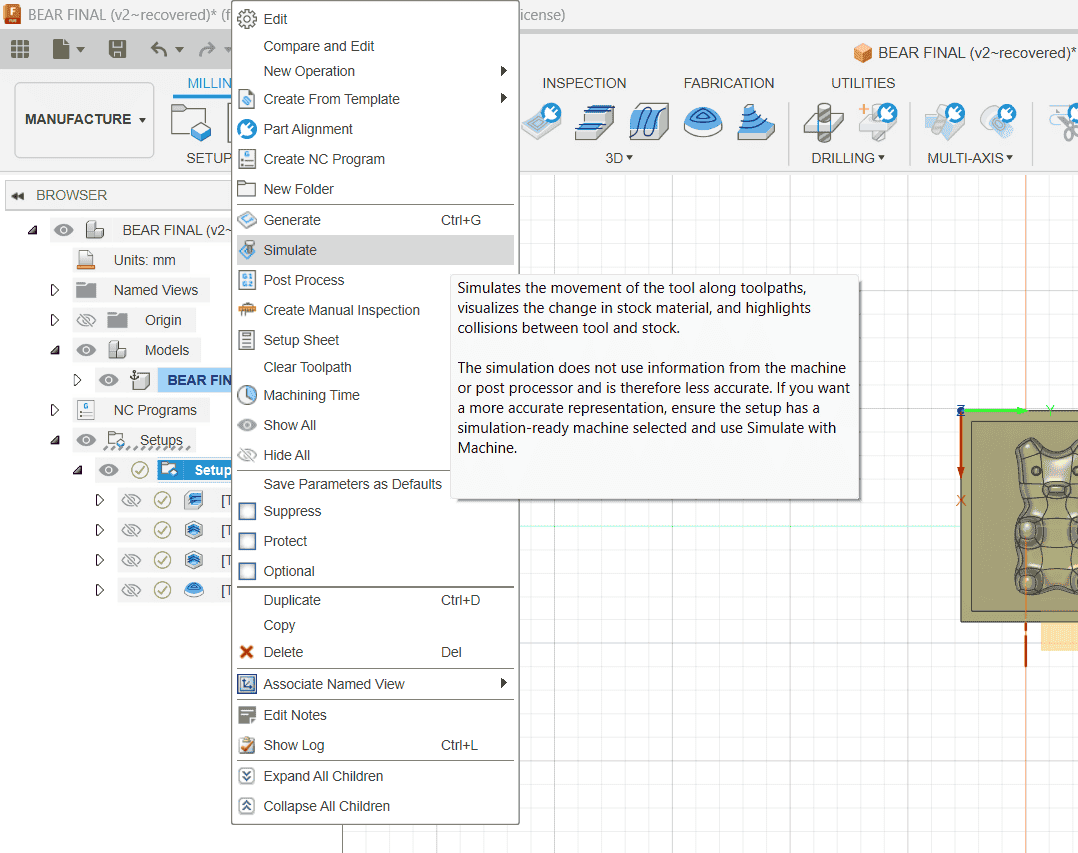1078x853 pixels.
Task: Choose Expand All Children
Action: [x=375, y=776]
